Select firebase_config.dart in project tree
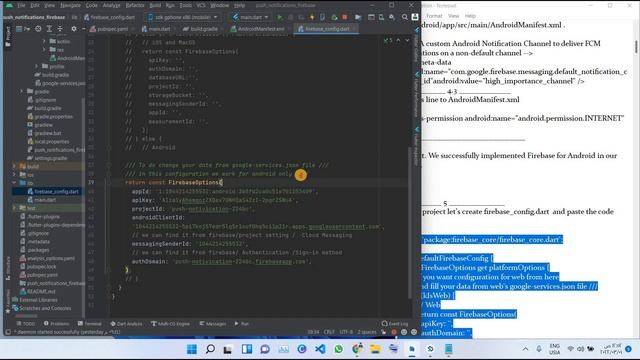640x360 pixels. 53,191
